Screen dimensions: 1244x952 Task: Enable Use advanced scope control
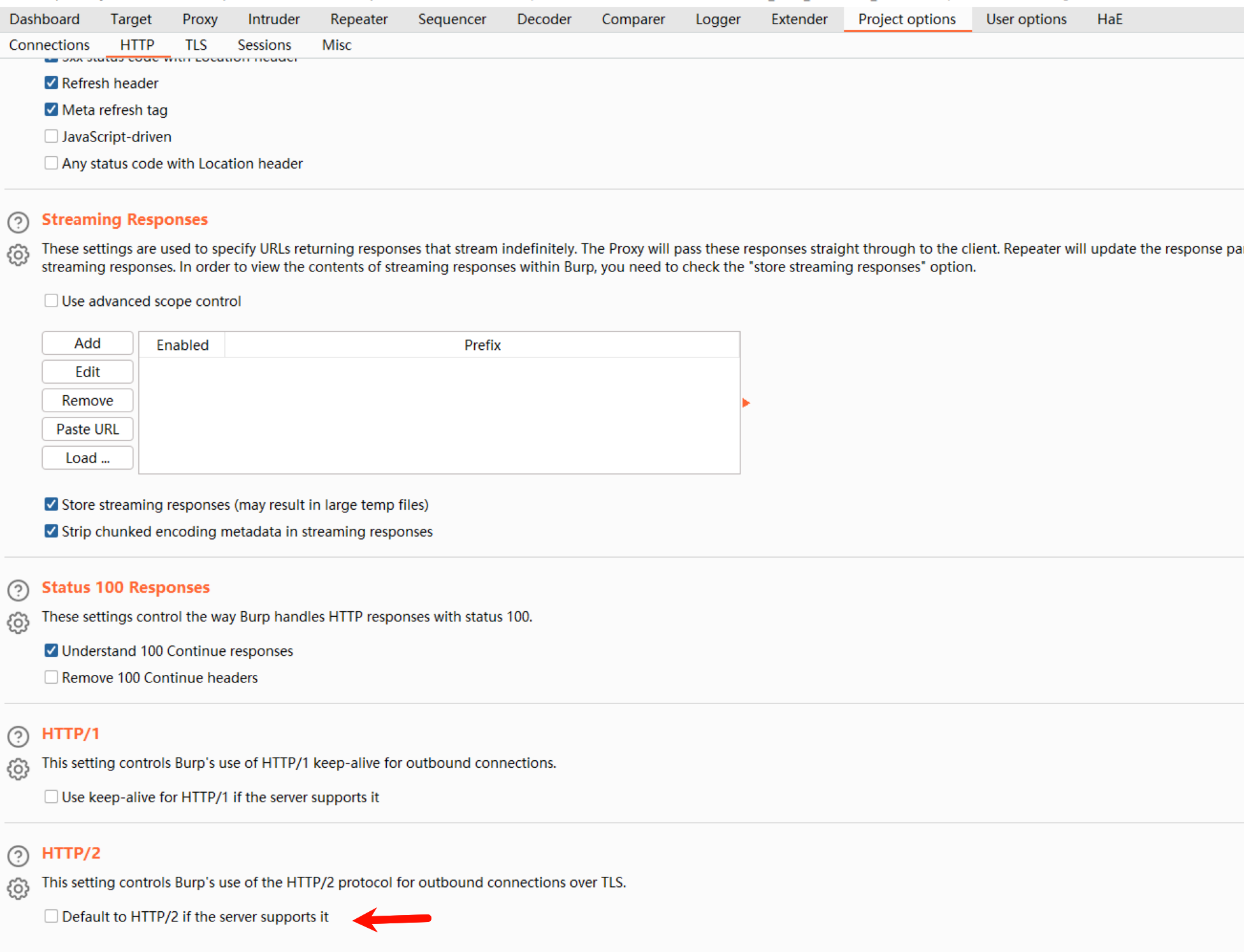point(52,301)
